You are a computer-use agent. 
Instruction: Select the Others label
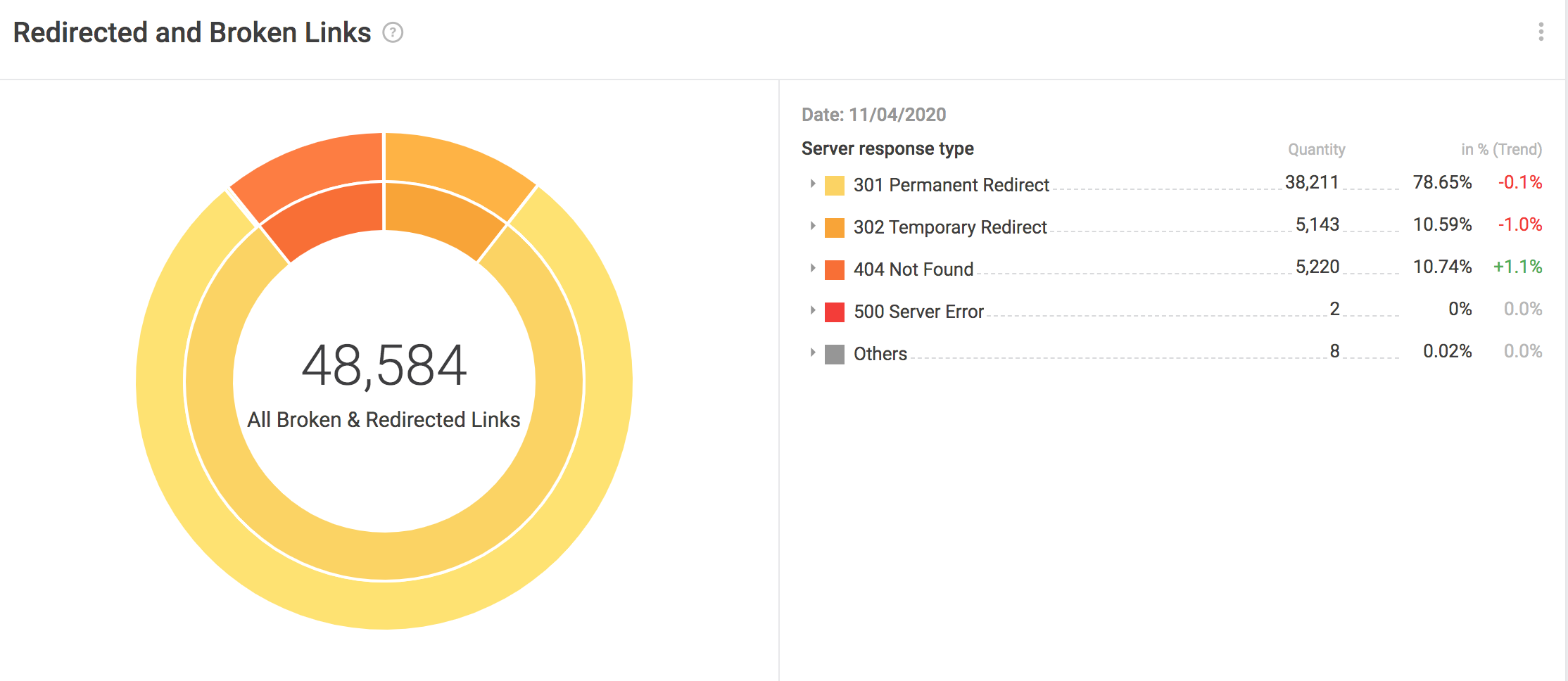click(x=880, y=354)
